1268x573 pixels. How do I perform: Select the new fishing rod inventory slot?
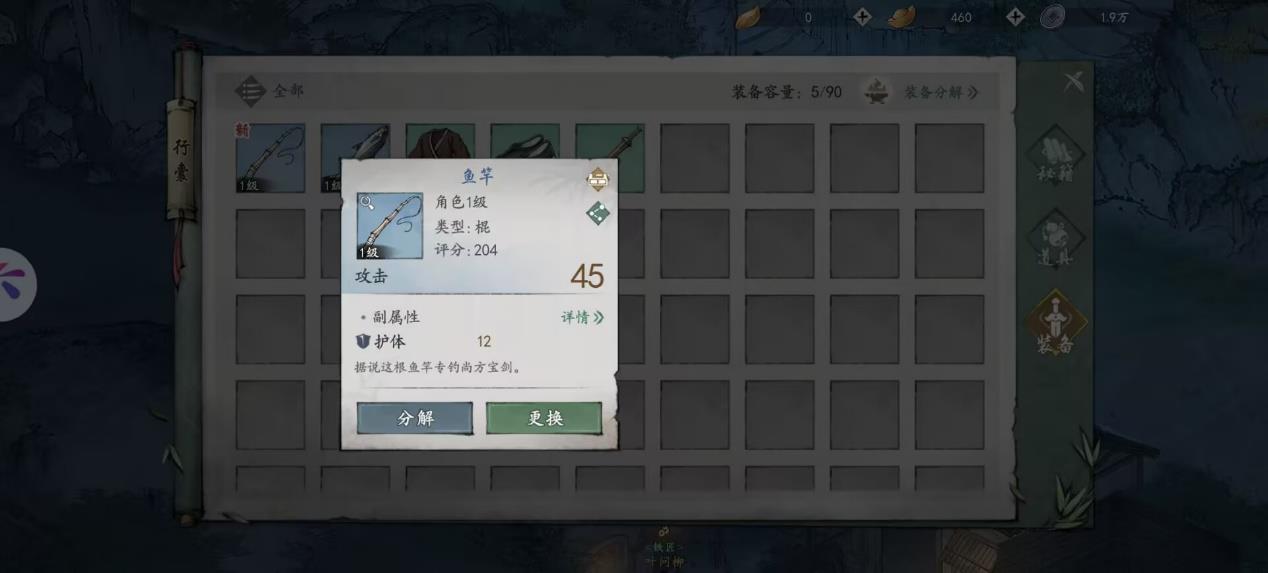pos(270,158)
